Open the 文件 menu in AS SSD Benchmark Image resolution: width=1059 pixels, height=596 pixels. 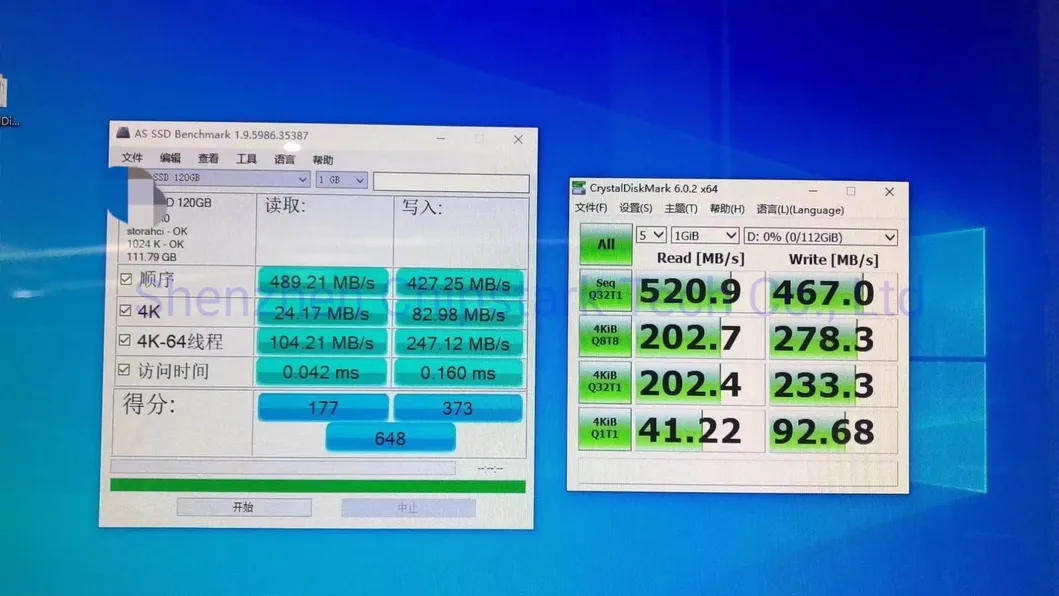[x=132, y=157]
